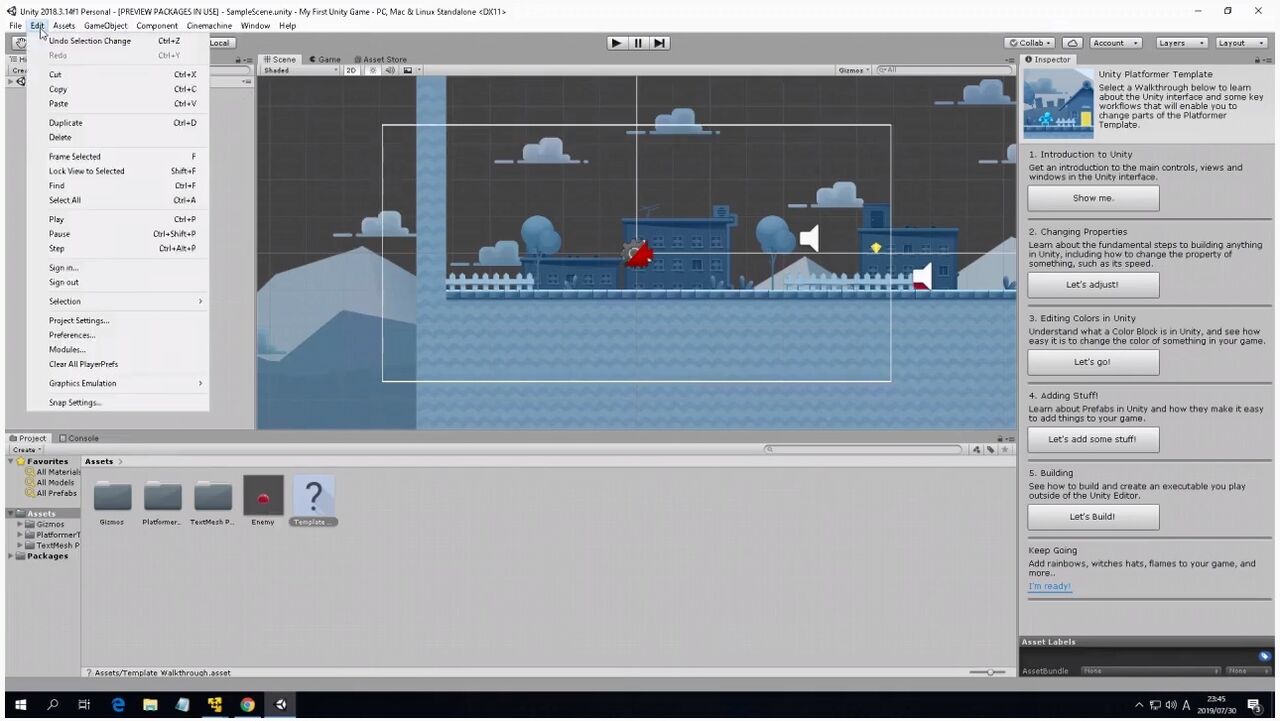Open the File menu
Image resolution: width=1280 pixels, height=721 pixels.
pyautogui.click(x=15, y=25)
